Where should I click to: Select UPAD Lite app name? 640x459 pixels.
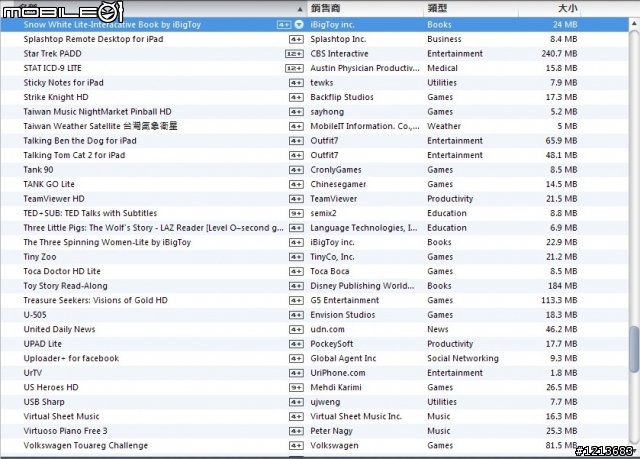click(x=42, y=344)
